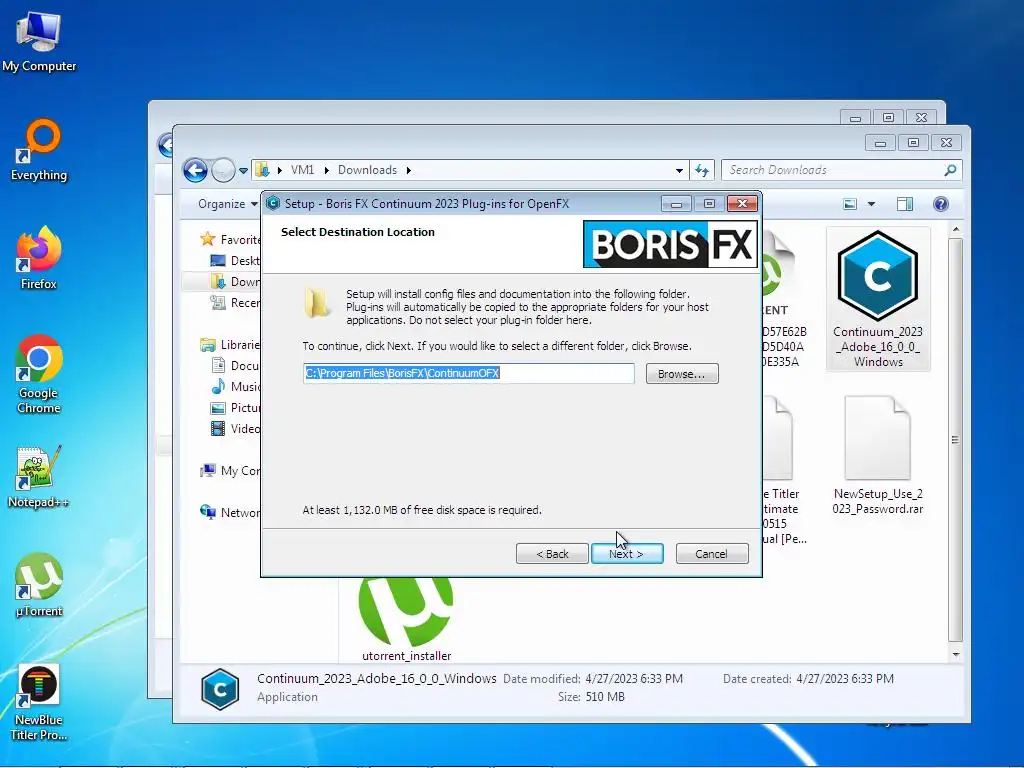
Task: Open Notepad++ desktop shortcut
Action: pyautogui.click(x=39, y=477)
